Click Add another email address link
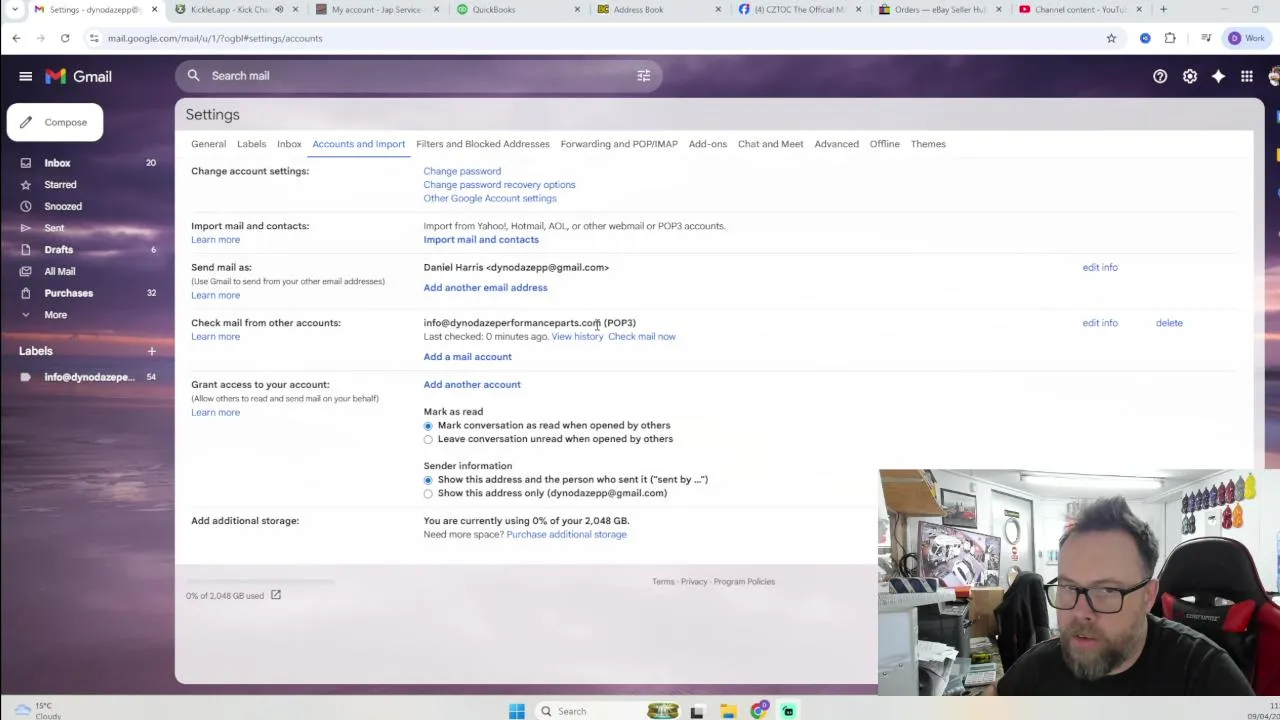Image resolution: width=1280 pixels, height=720 pixels. coord(485,288)
